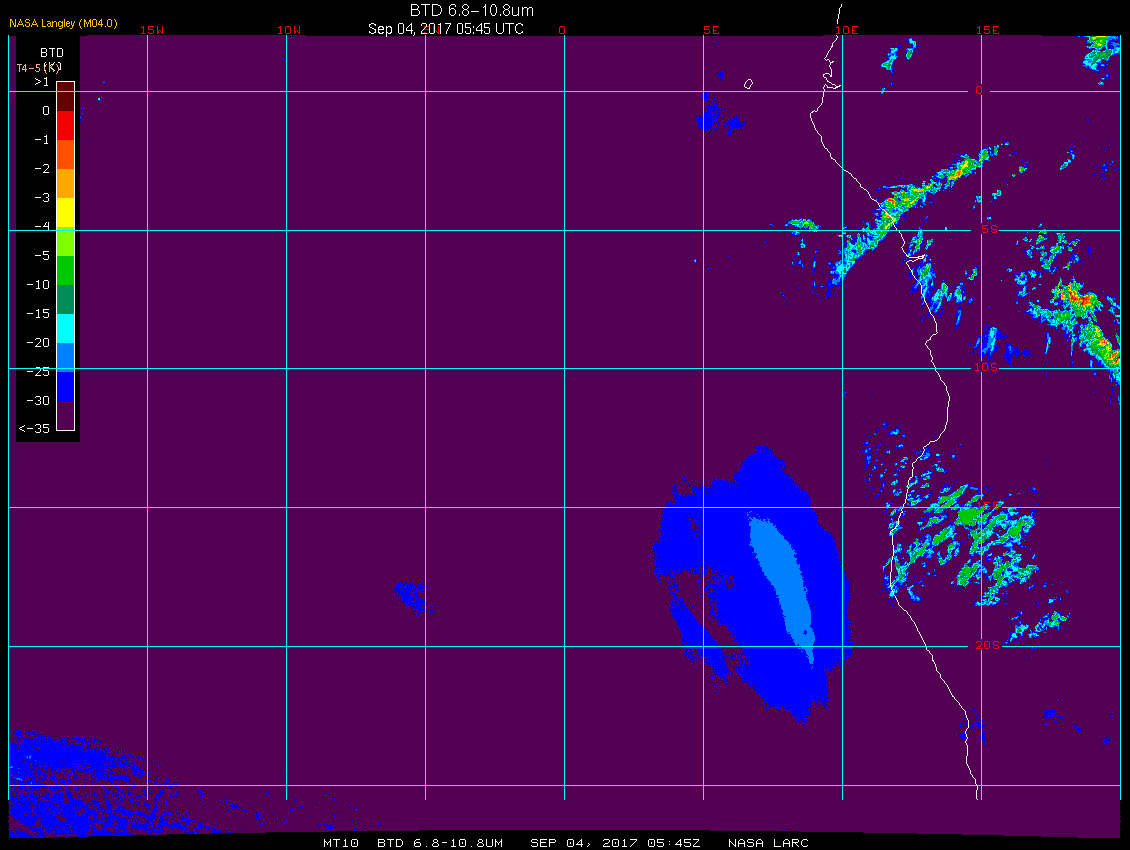Click the 10E longitude label at top
This screenshot has height=850, width=1130.
click(847, 30)
